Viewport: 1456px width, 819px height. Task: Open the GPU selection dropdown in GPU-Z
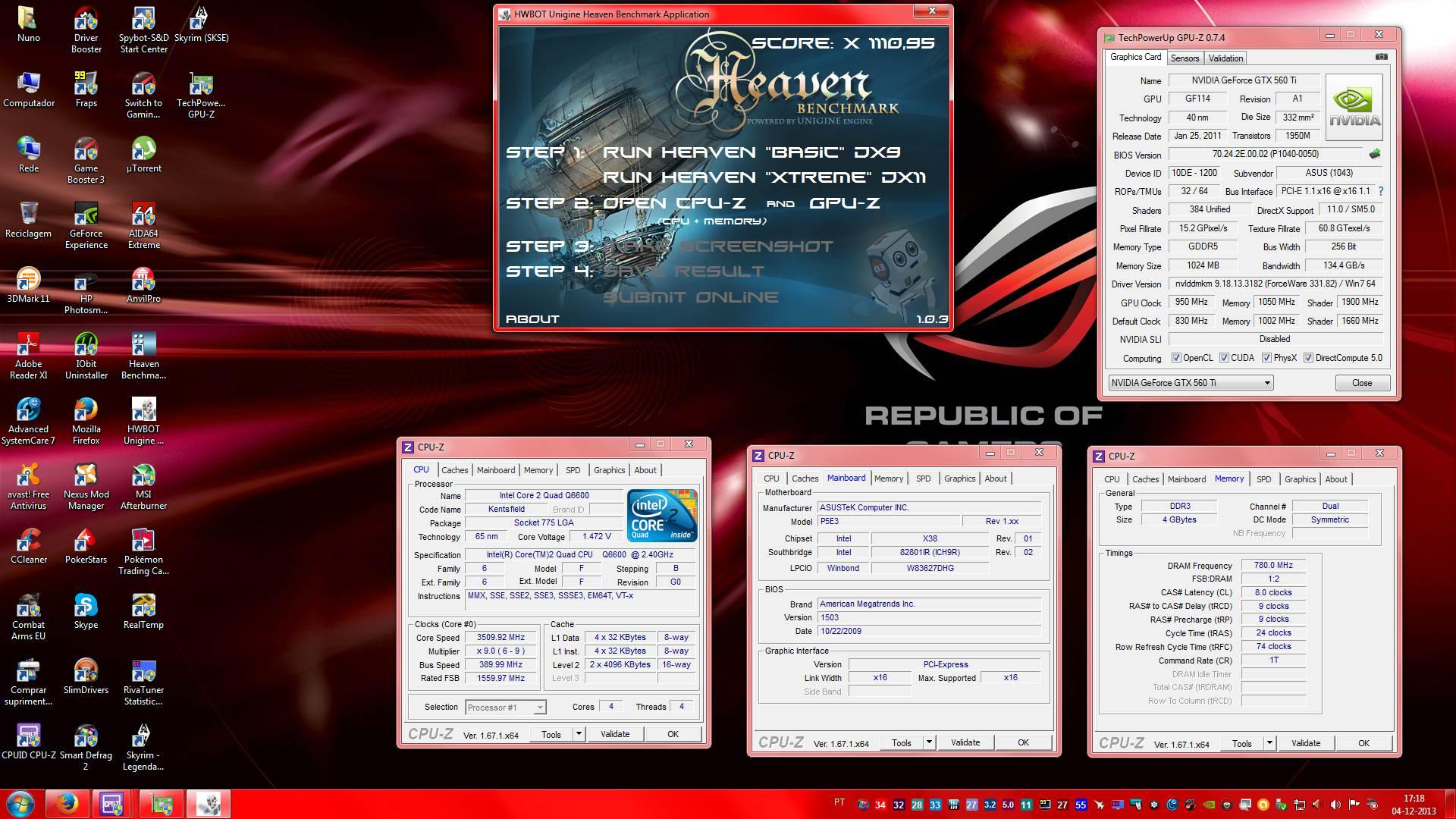pyautogui.click(x=1191, y=383)
